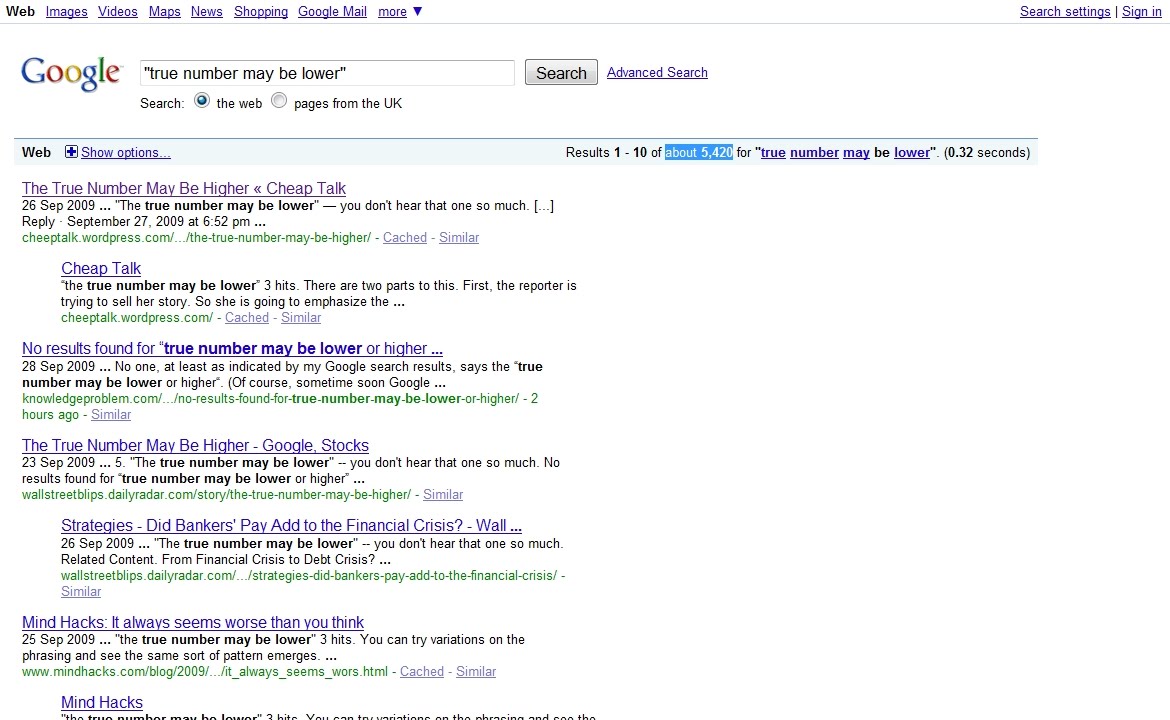Open Similar link for wallstreetblips story result
This screenshot has width=1170, height=720.
[x=443, y=494]
